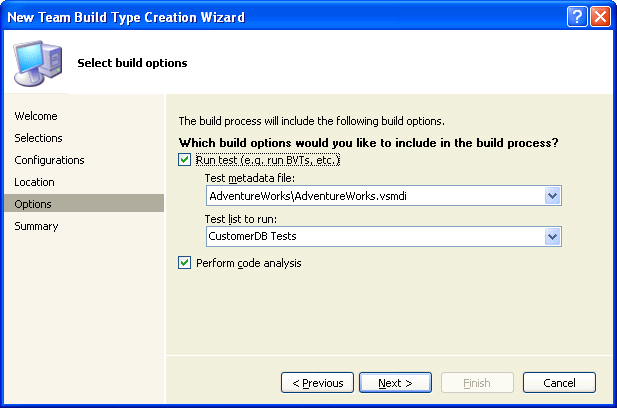617x408 pixels.
Task: Open the Configurations wizard step
Action: (x=49, y=160)
